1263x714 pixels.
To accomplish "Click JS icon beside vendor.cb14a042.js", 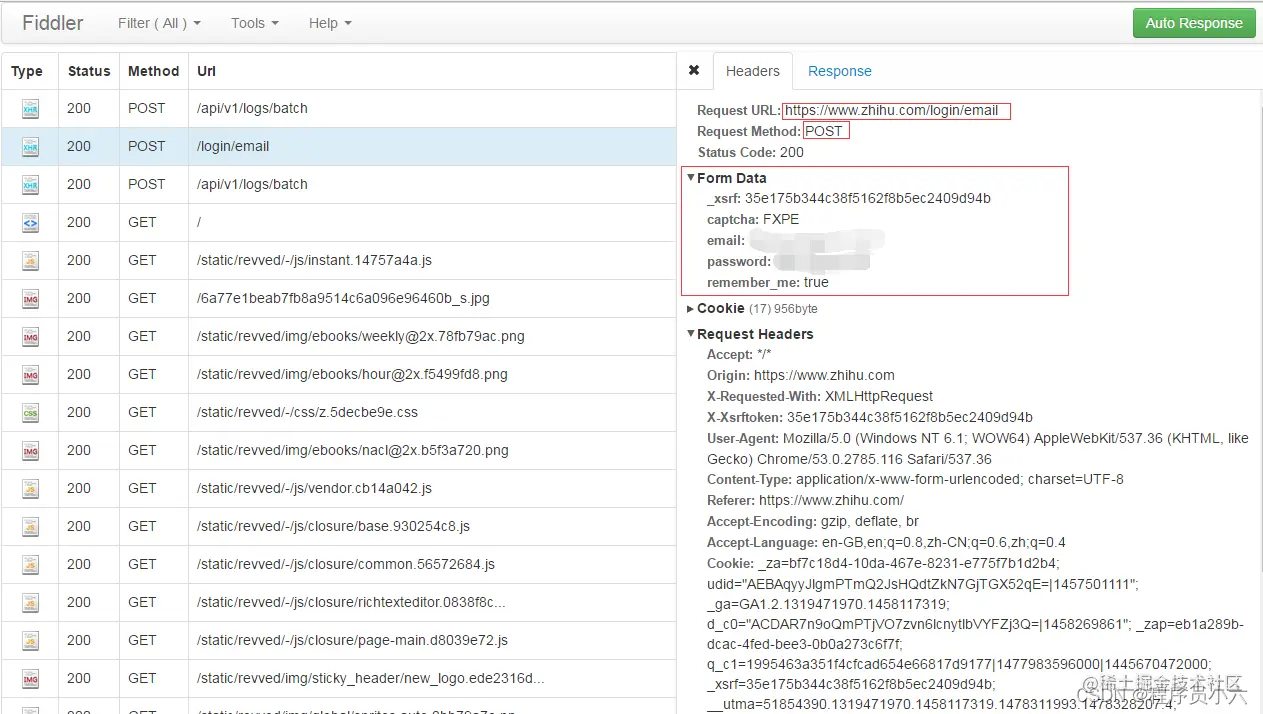I will tap(30, 489).
